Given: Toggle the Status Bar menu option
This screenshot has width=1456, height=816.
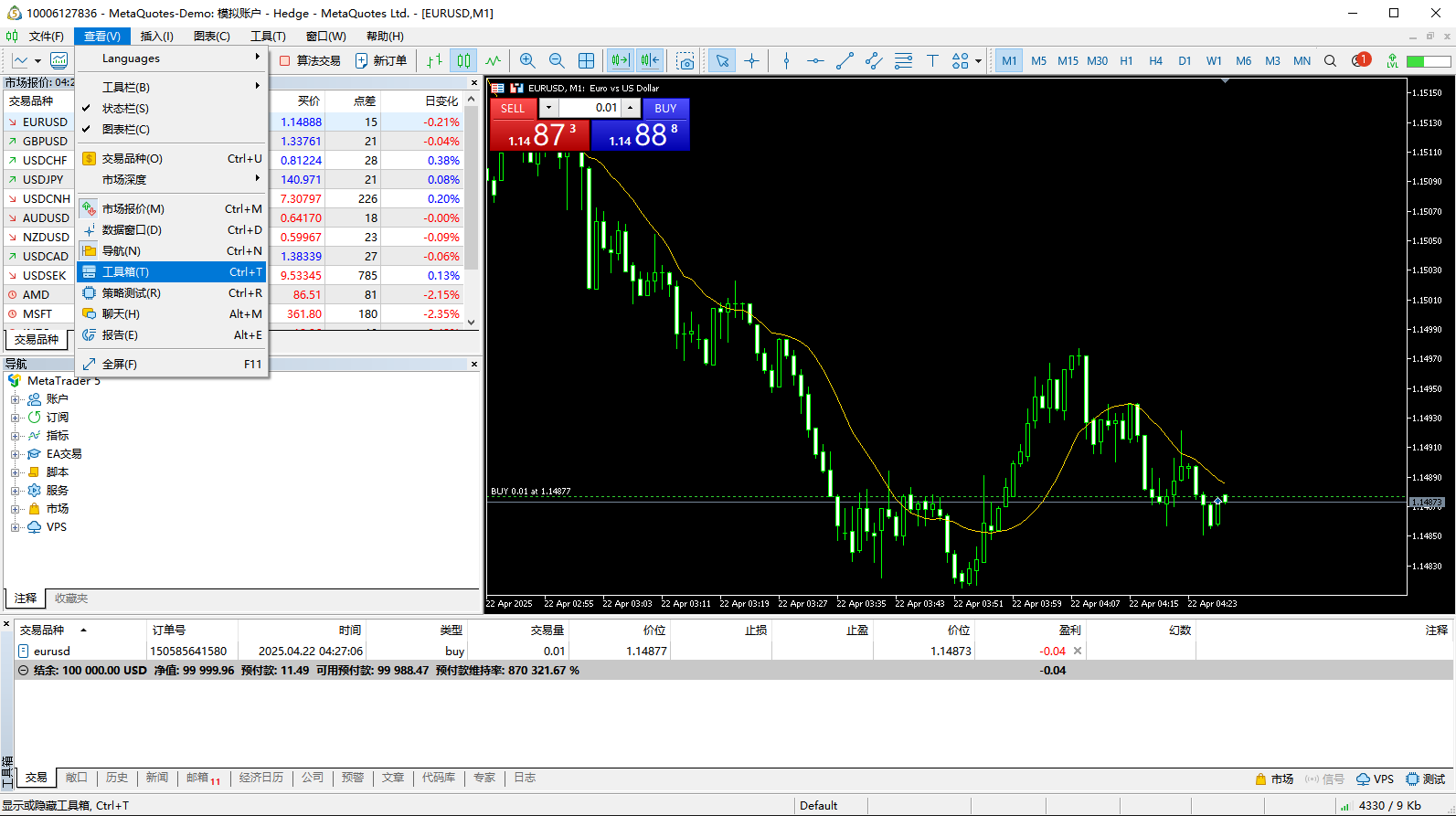Looking at the screenshot, I should 172,108.
